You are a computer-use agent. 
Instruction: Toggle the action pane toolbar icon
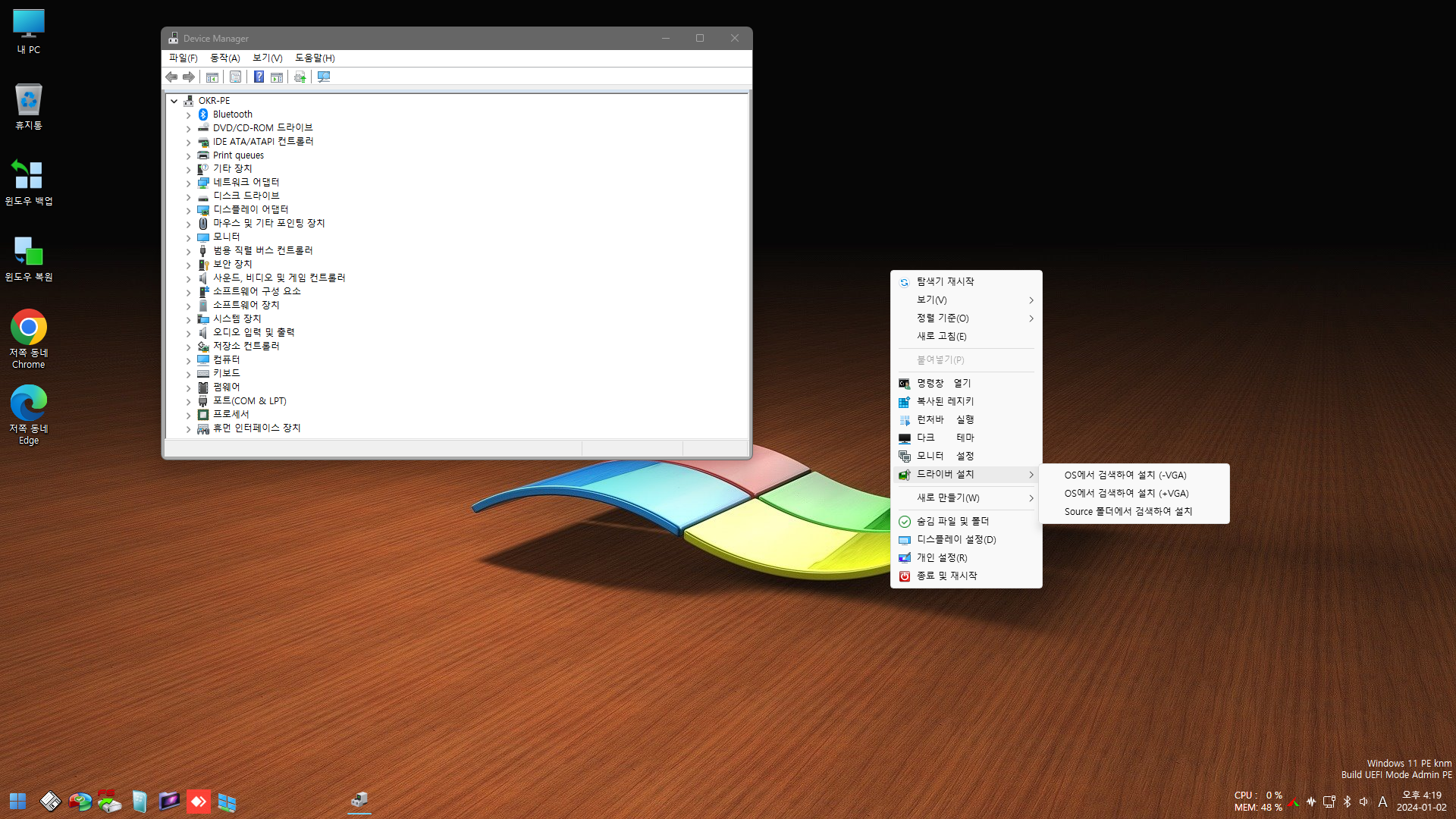[x=277, y=77]
